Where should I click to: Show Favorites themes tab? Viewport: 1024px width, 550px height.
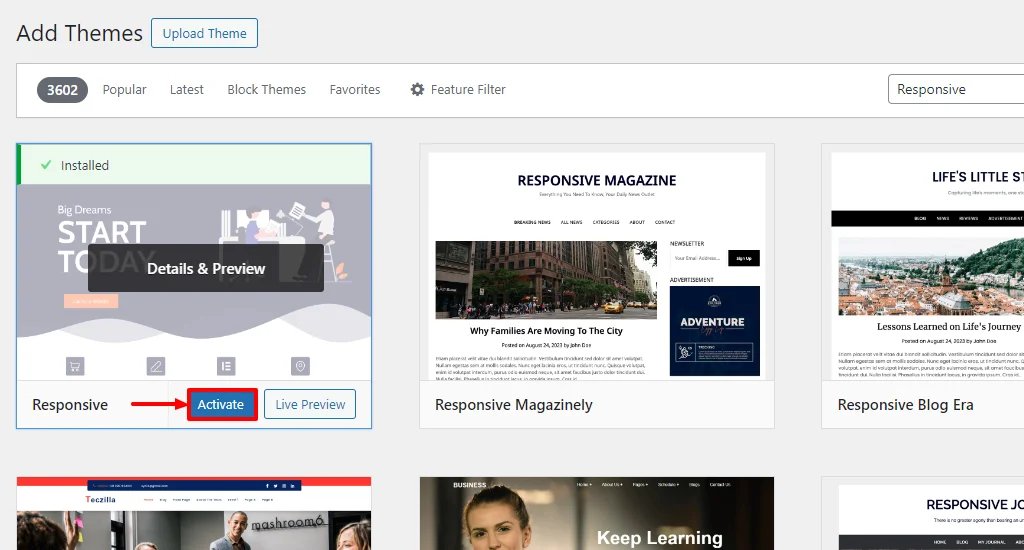[355, 89]
